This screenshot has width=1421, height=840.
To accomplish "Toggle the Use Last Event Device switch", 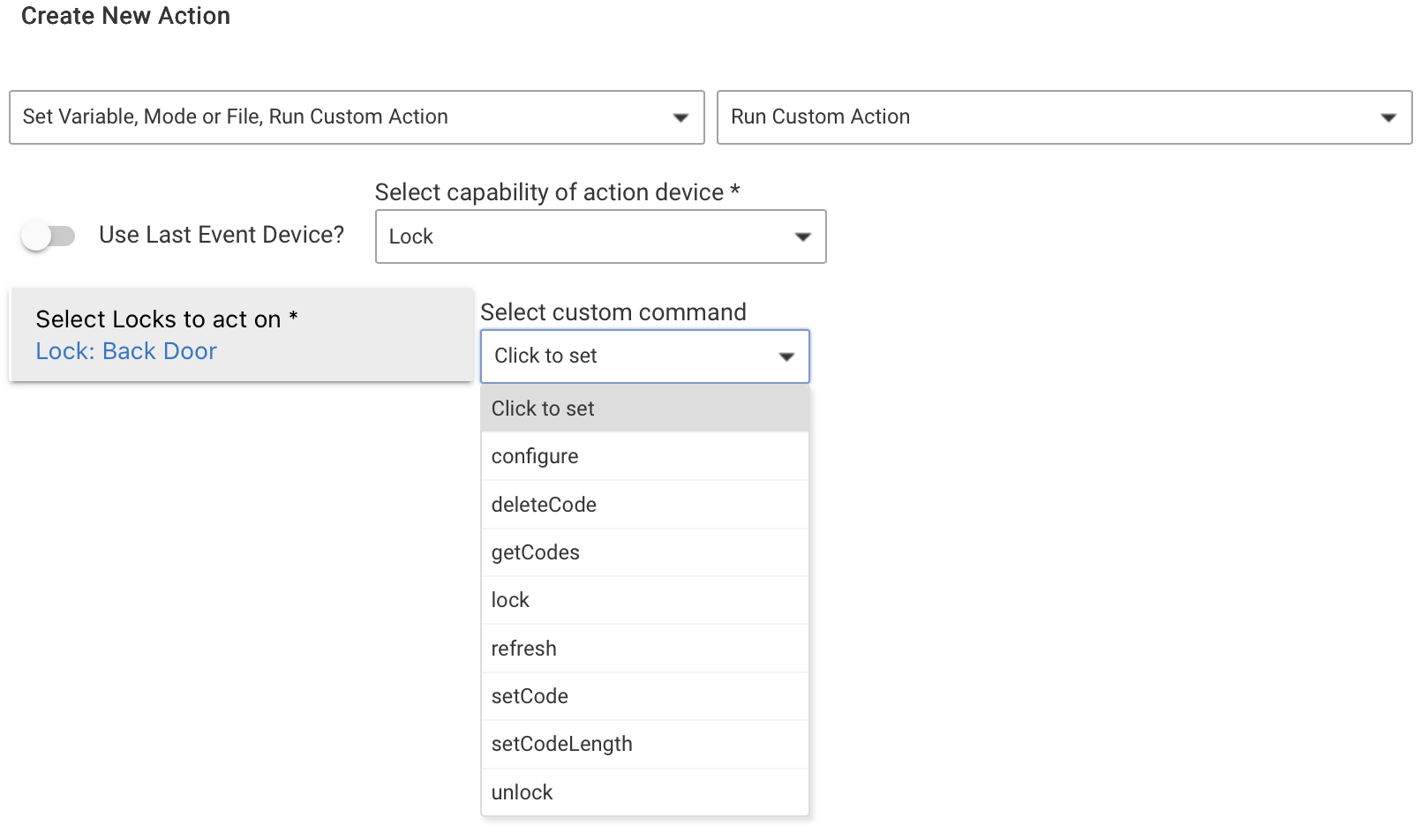I will click(50, 235).
